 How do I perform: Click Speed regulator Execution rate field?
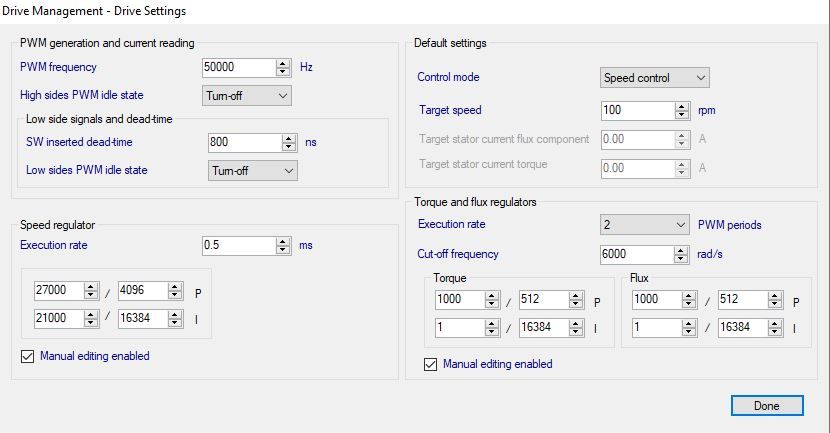239,246
